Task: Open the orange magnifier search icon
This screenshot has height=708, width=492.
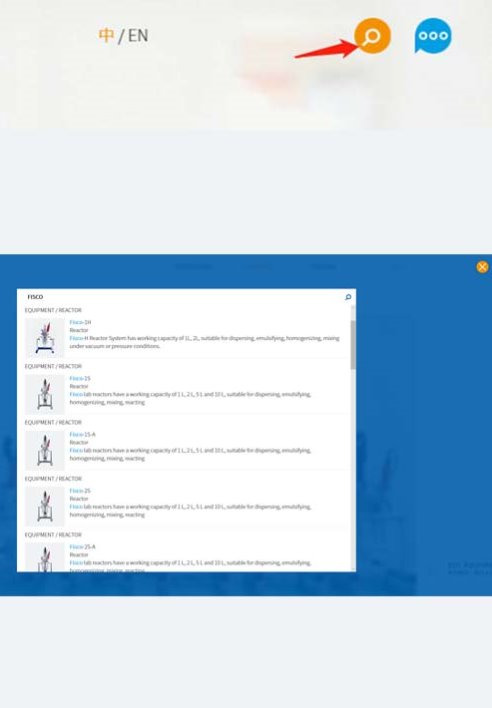Action: 372,36
